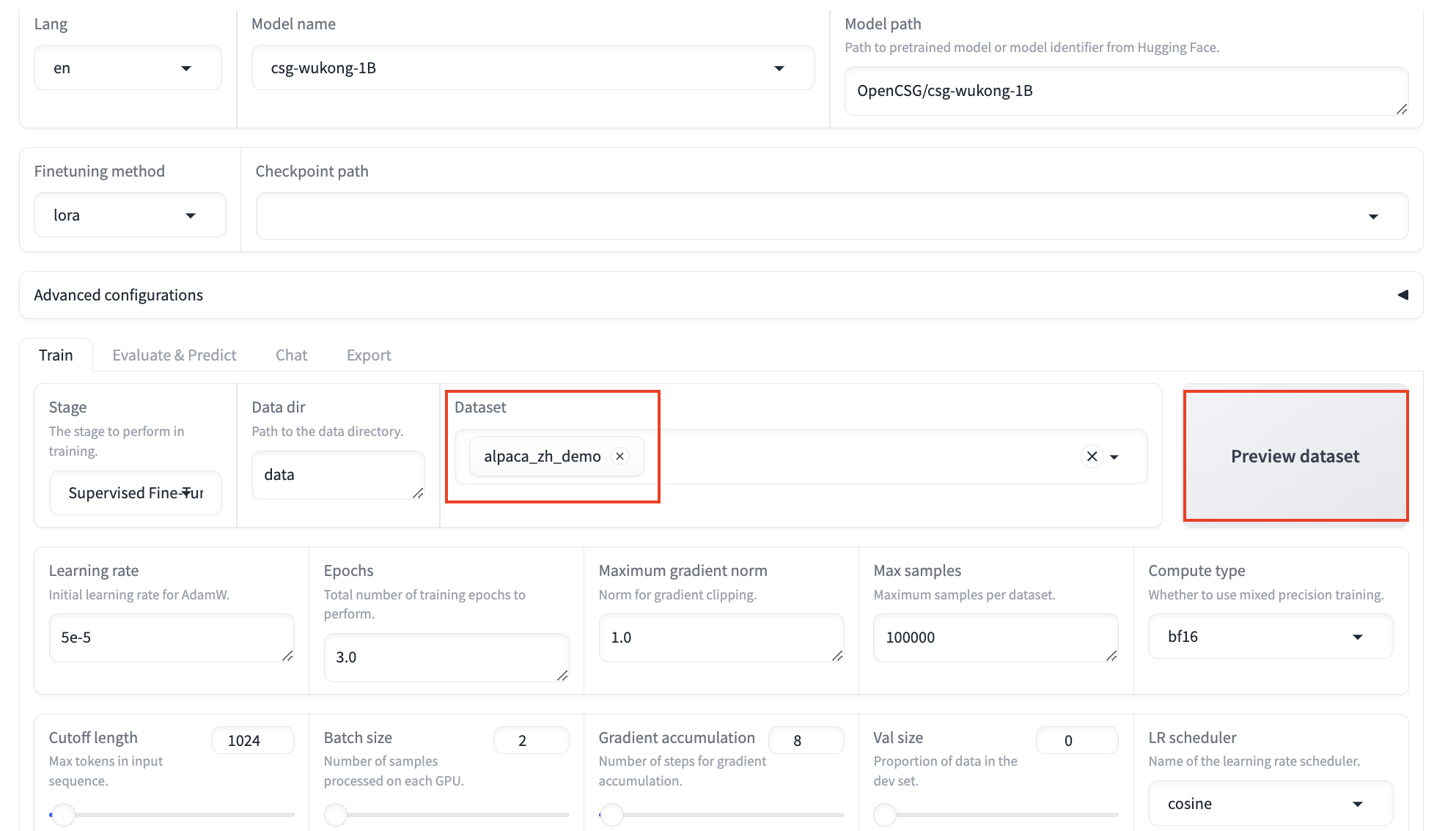Remove the alpaca_zh_demo dataset tag

pyautogui.click(x=619, y=457)
